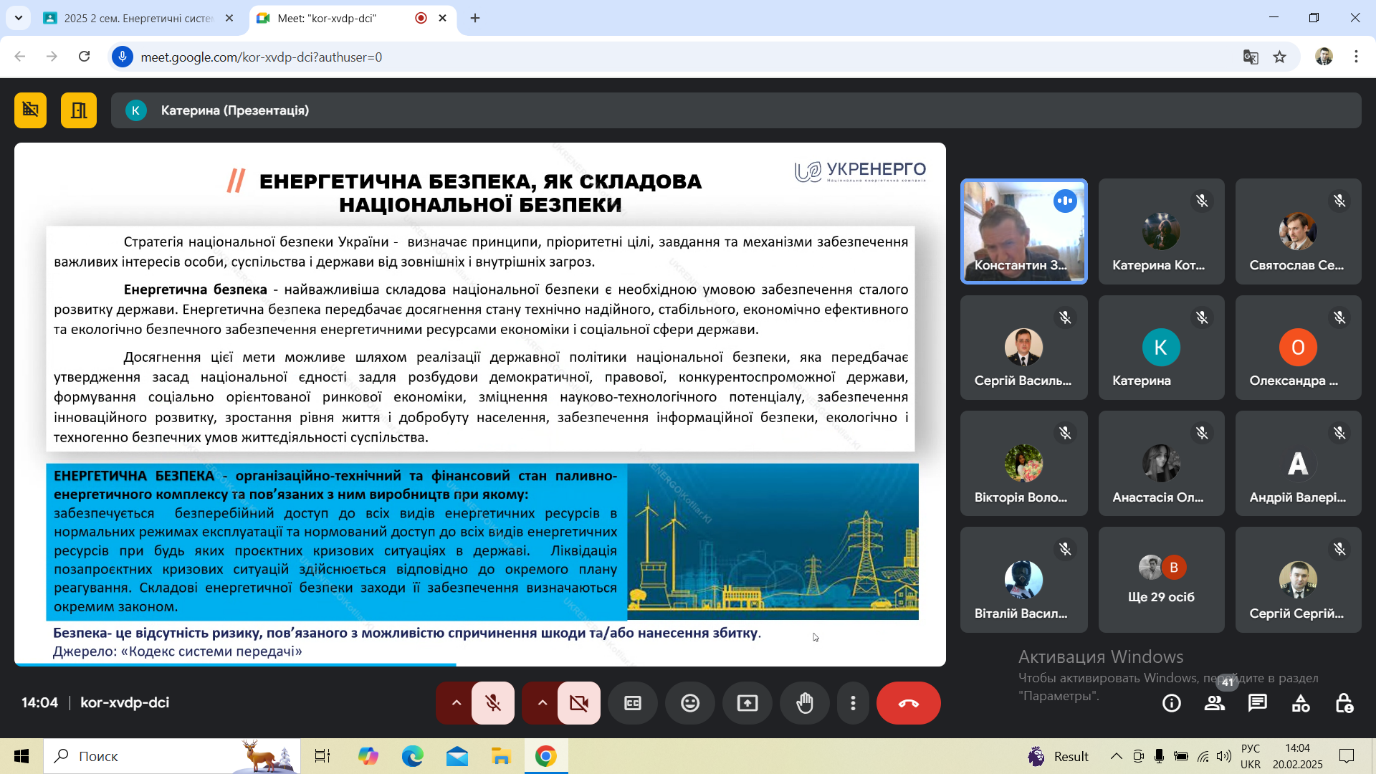Show the people list with 41 participants
Viewport: 1376px width, 774px height.
1215,703
